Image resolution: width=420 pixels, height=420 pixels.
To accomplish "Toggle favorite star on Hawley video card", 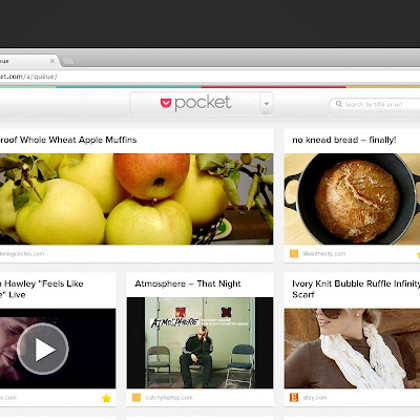I will coord(106,398).
